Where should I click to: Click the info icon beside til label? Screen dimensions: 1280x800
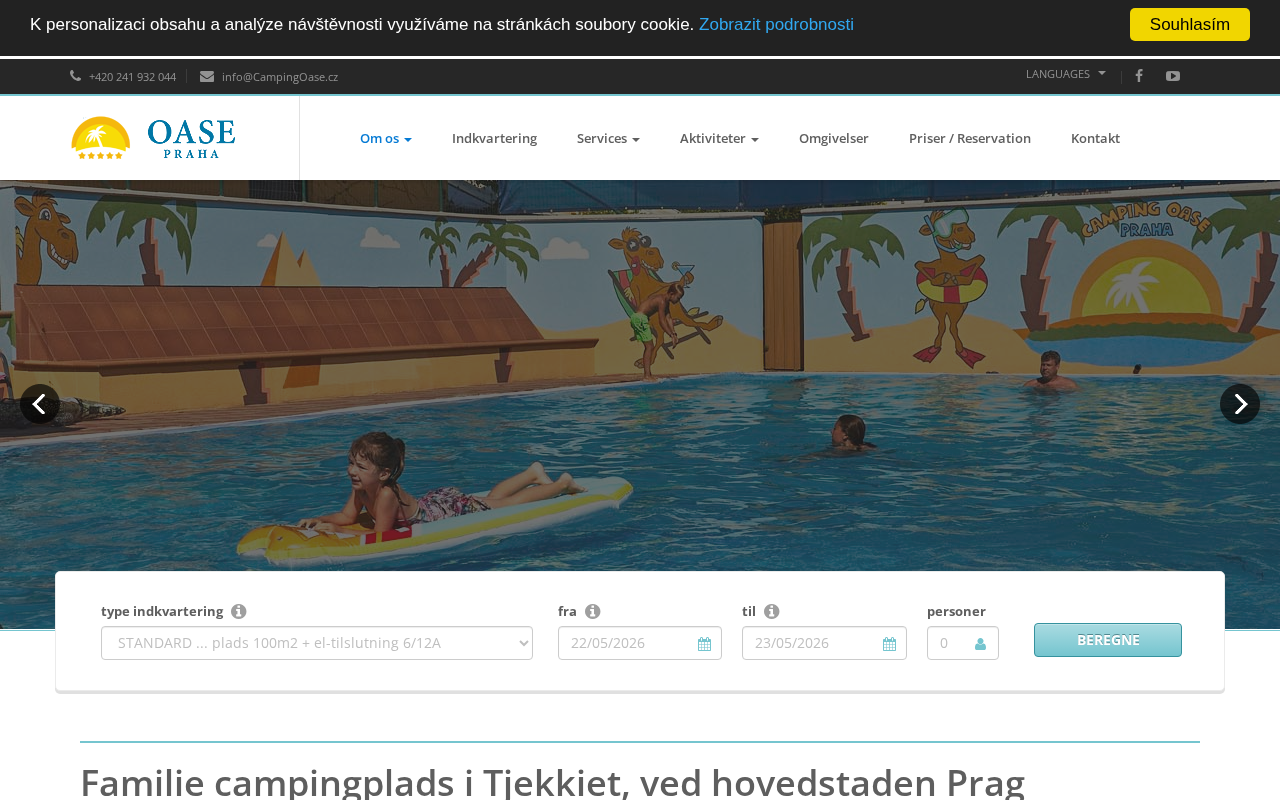pos(772,611)
